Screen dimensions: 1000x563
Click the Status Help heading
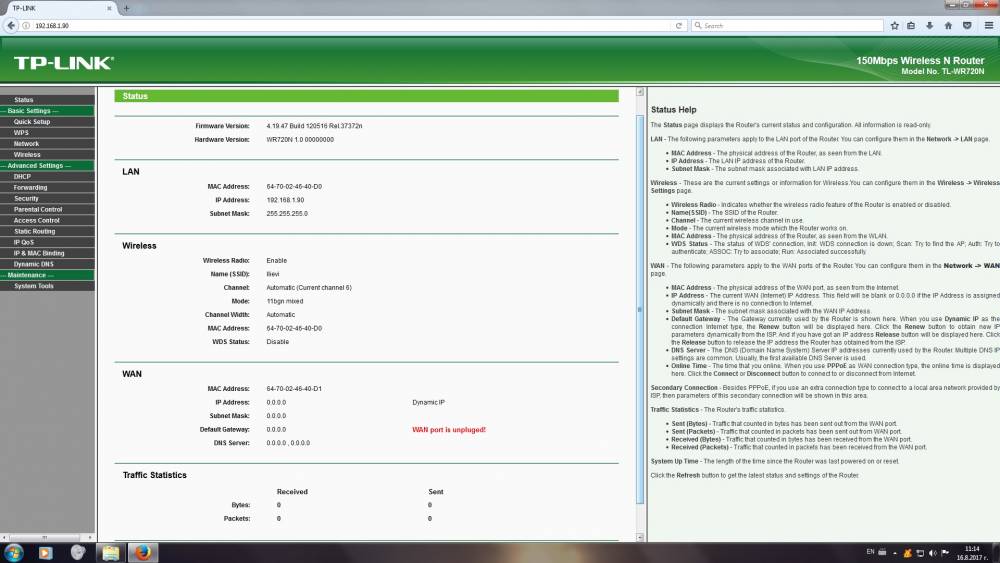(673, 110)
